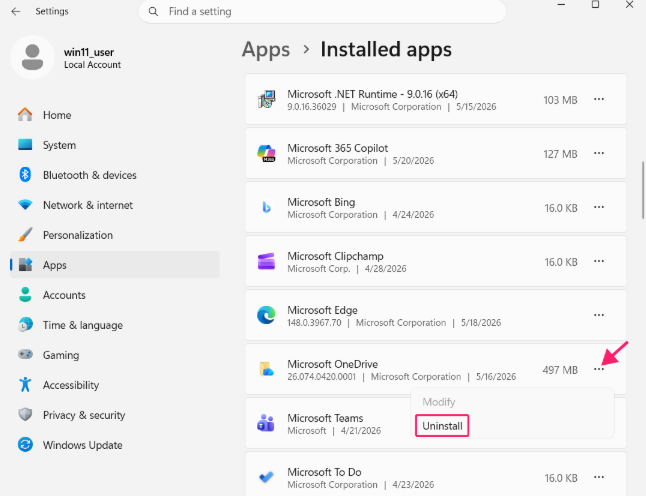The width and height of the screenshot is (646, 496).
Task: Click the Microsoft Teams app icon
Action: tap(267, 423)
